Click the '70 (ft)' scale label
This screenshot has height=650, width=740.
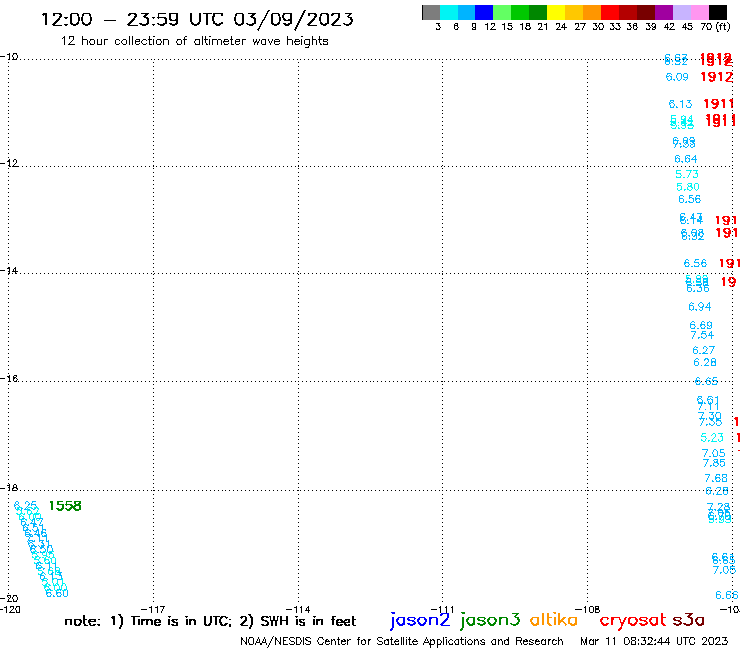point(715,26)
